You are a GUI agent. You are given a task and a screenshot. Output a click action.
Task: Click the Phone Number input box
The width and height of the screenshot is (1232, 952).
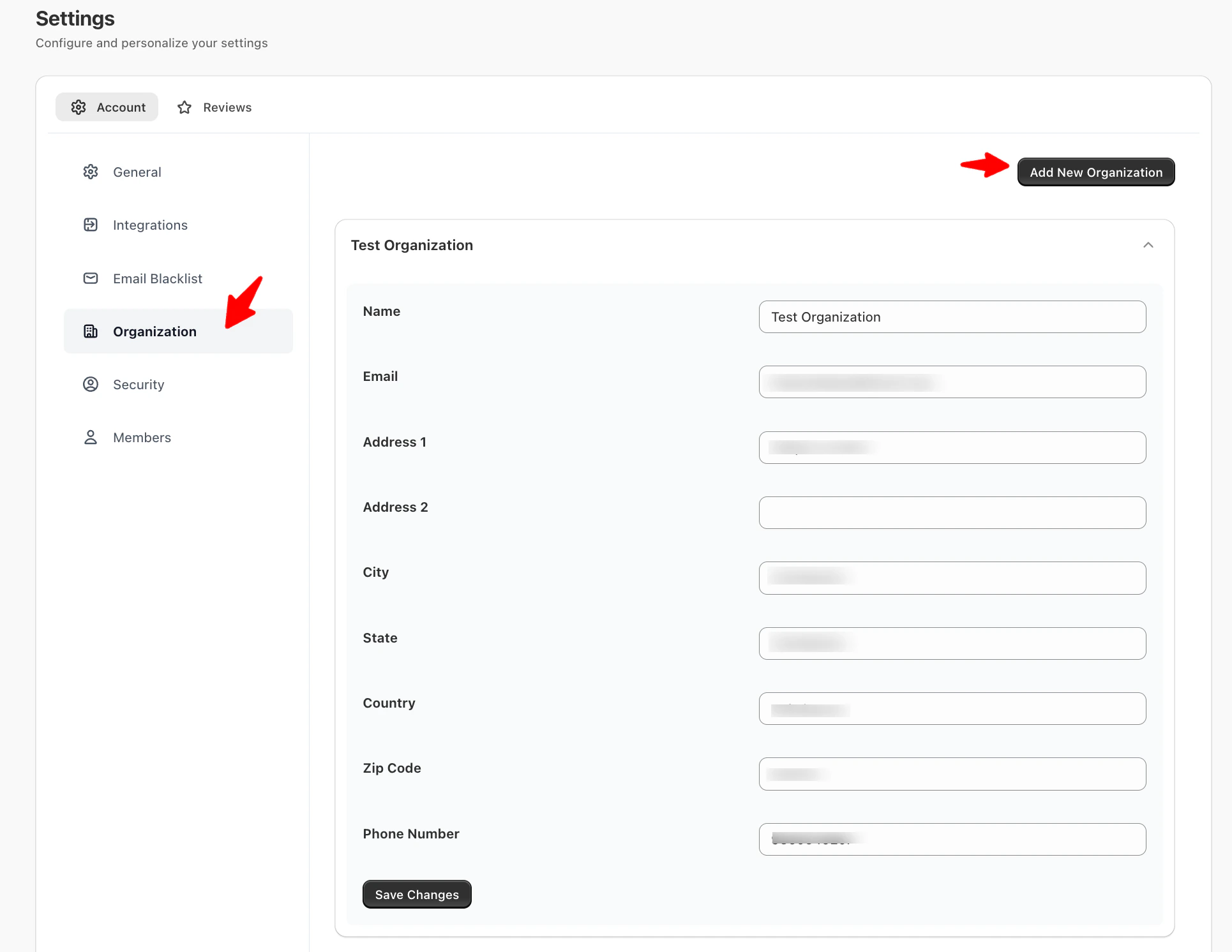952,839
